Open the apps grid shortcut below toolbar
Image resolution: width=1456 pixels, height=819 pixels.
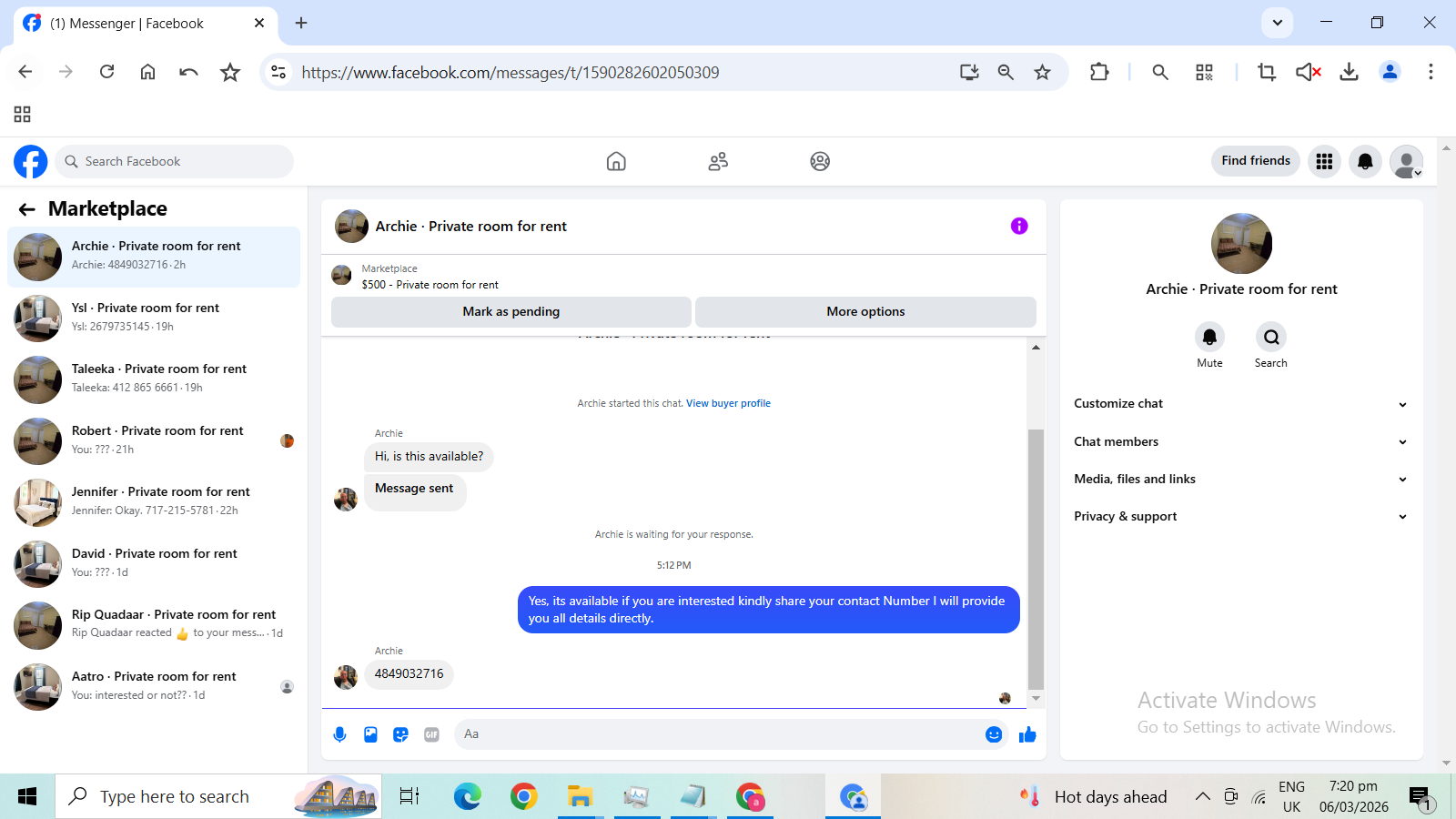pos(23,115)
